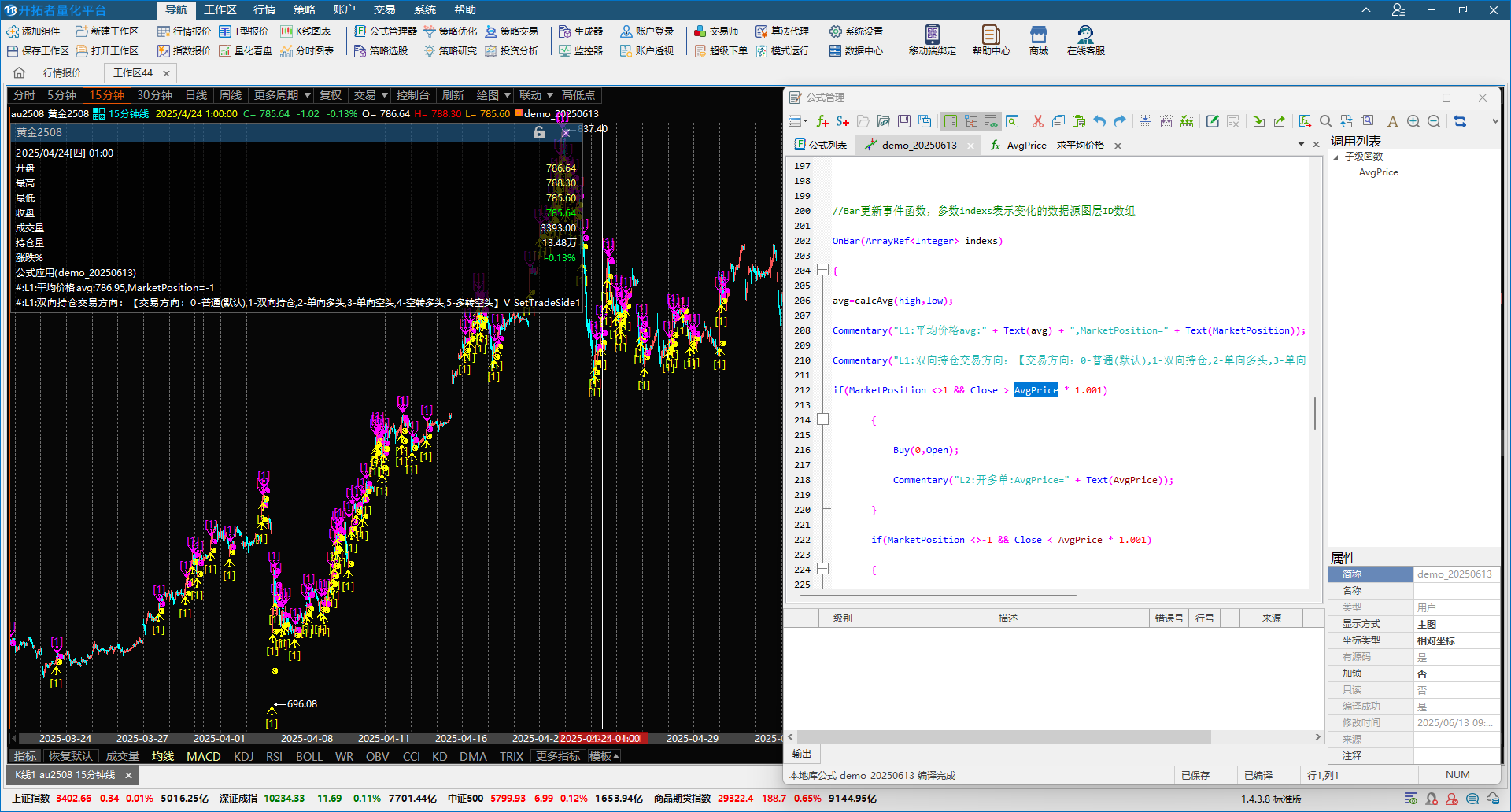The image size is (1511, 812).
Task: Open 账户登录 account login
Action: [x=647, y=31]
